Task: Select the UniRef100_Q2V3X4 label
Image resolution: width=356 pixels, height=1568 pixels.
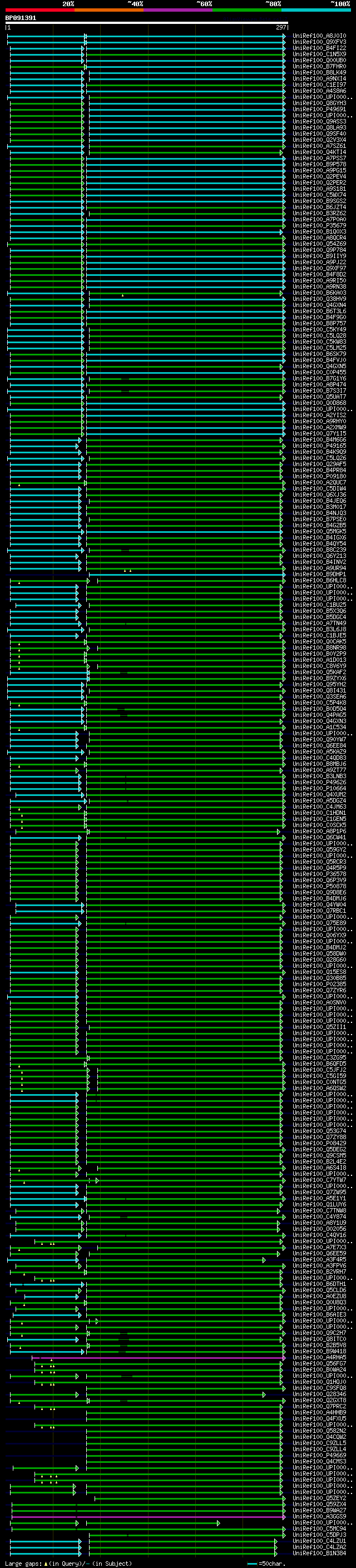Action: [319, 140]
